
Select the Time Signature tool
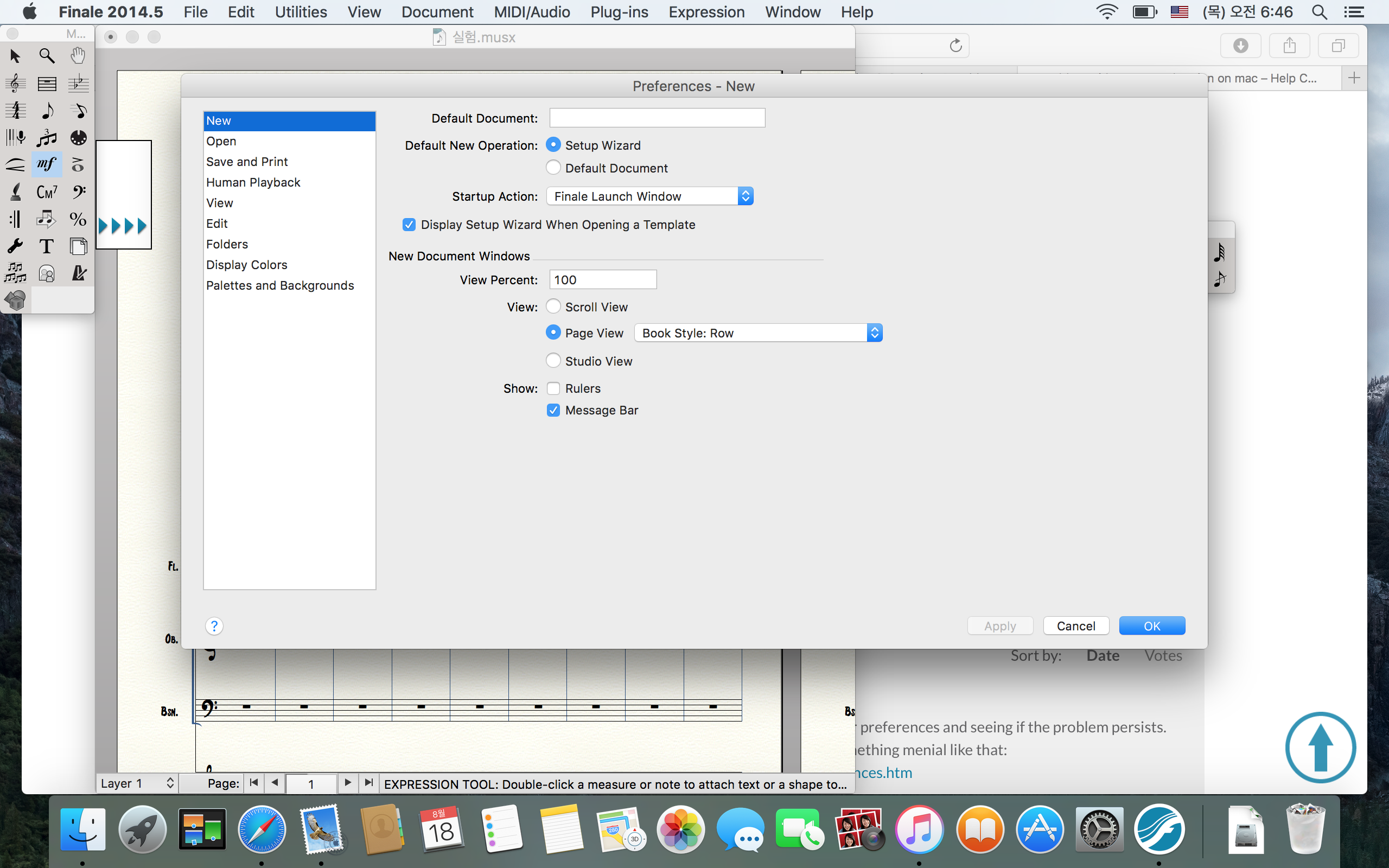[x=16, y=110]
